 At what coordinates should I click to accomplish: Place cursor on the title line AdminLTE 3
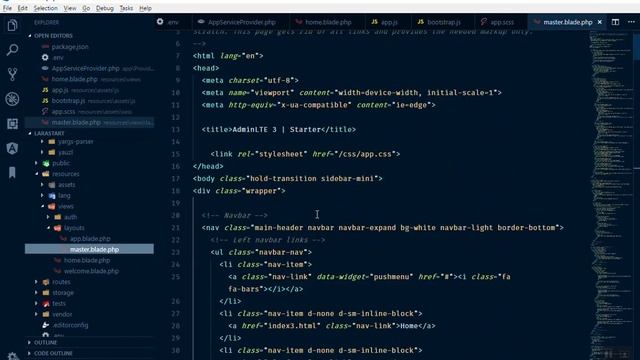coord(278,130)
